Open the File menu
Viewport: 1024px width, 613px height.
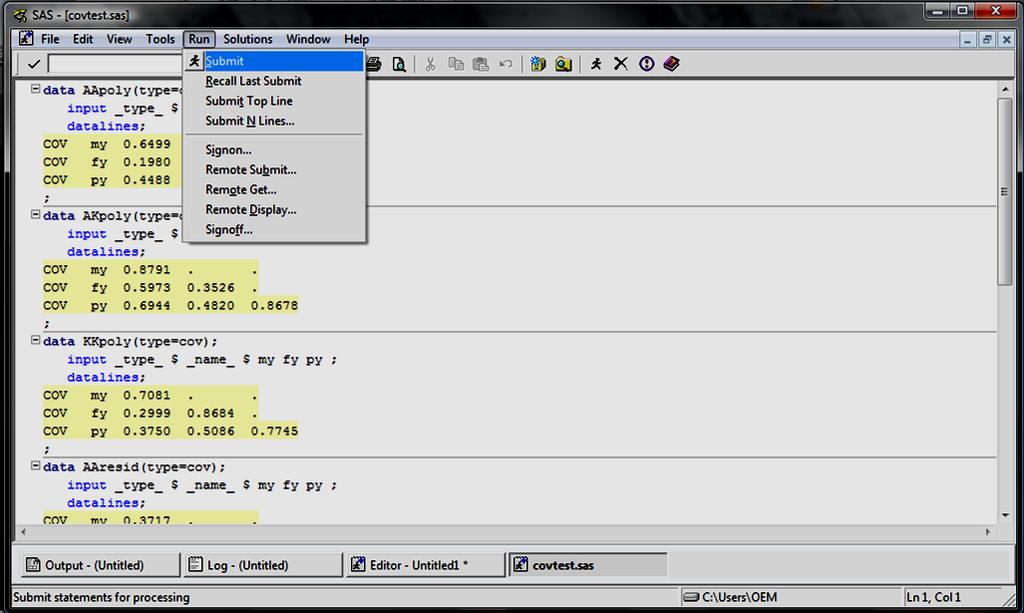[50, 39]
